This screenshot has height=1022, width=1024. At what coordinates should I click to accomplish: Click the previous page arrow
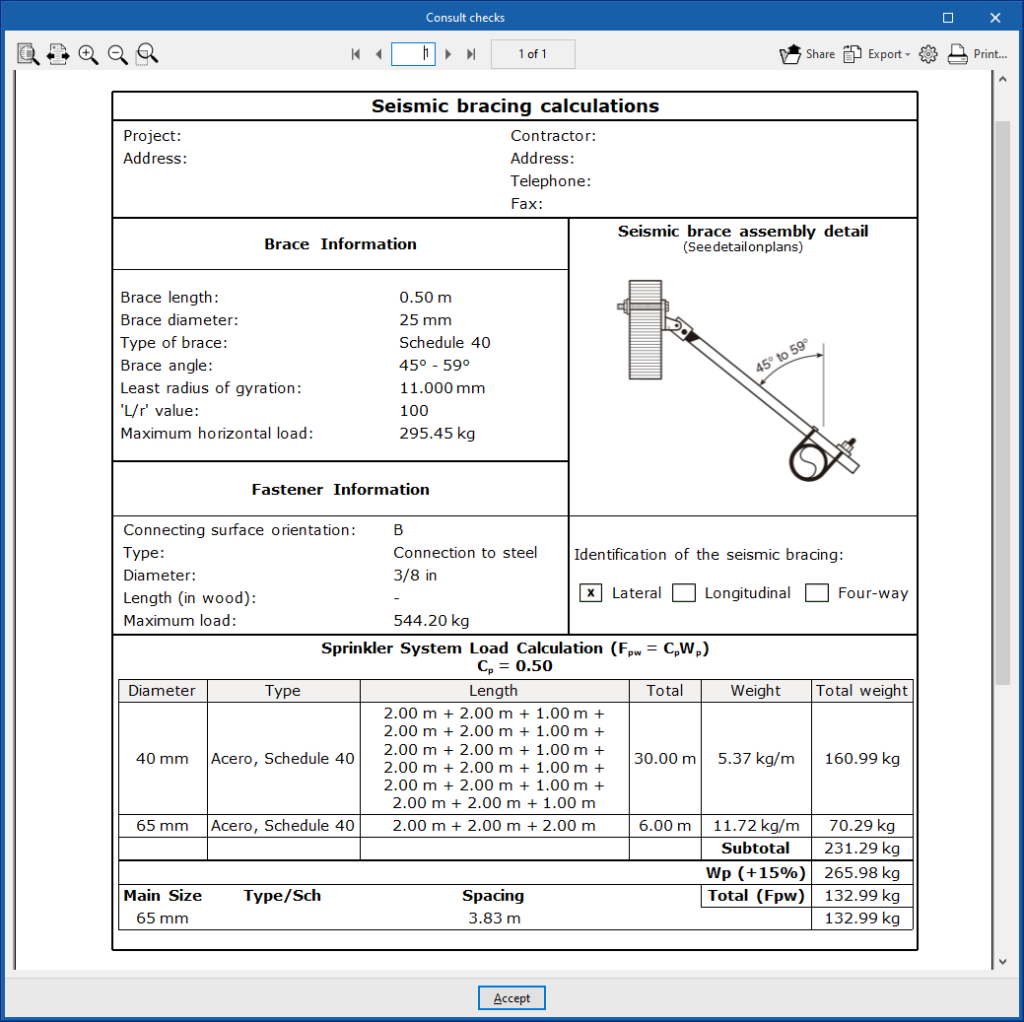click(378, 54)
